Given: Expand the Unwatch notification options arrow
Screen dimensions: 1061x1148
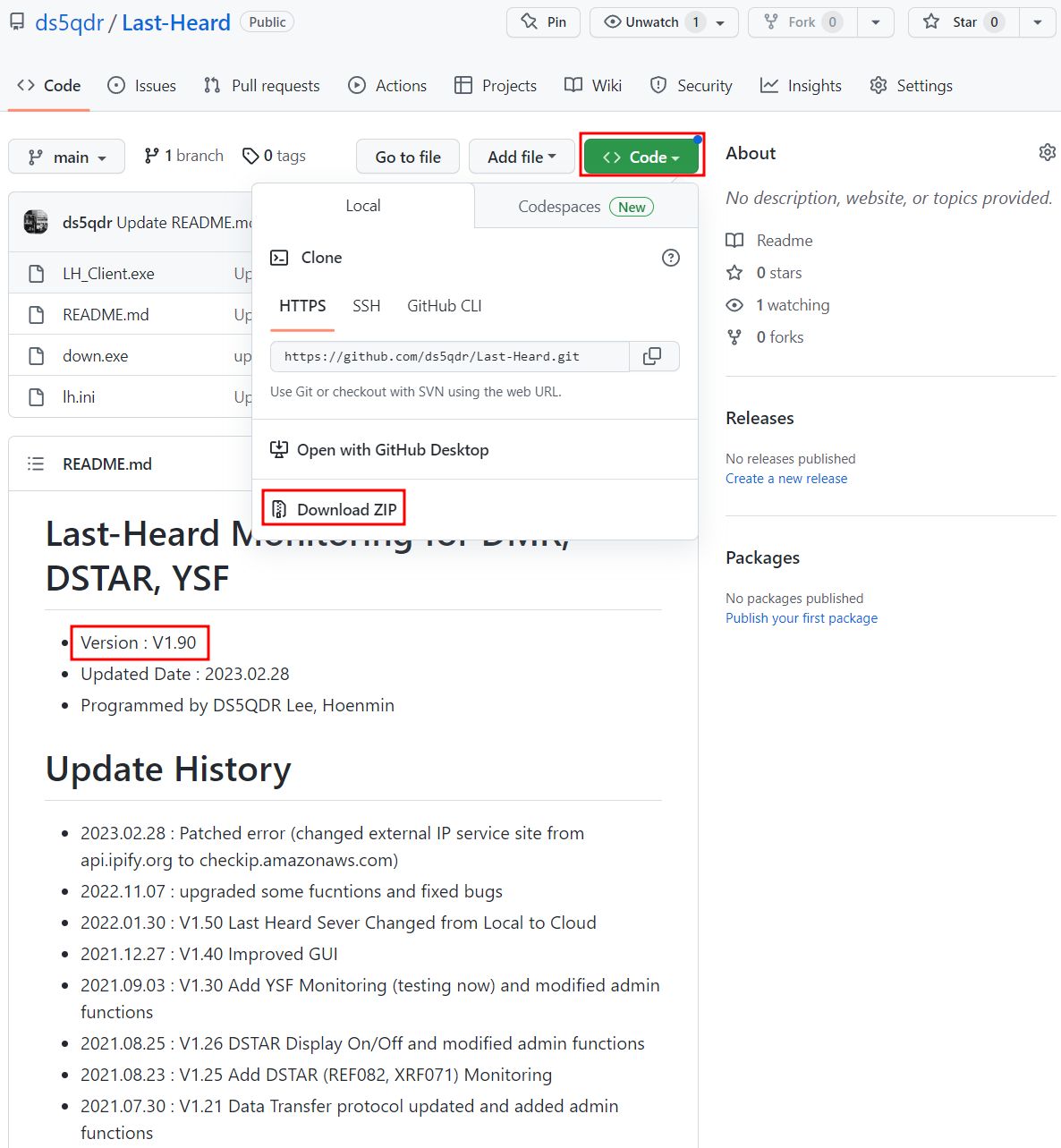Looking at the screenshot, I should point(721,22).
